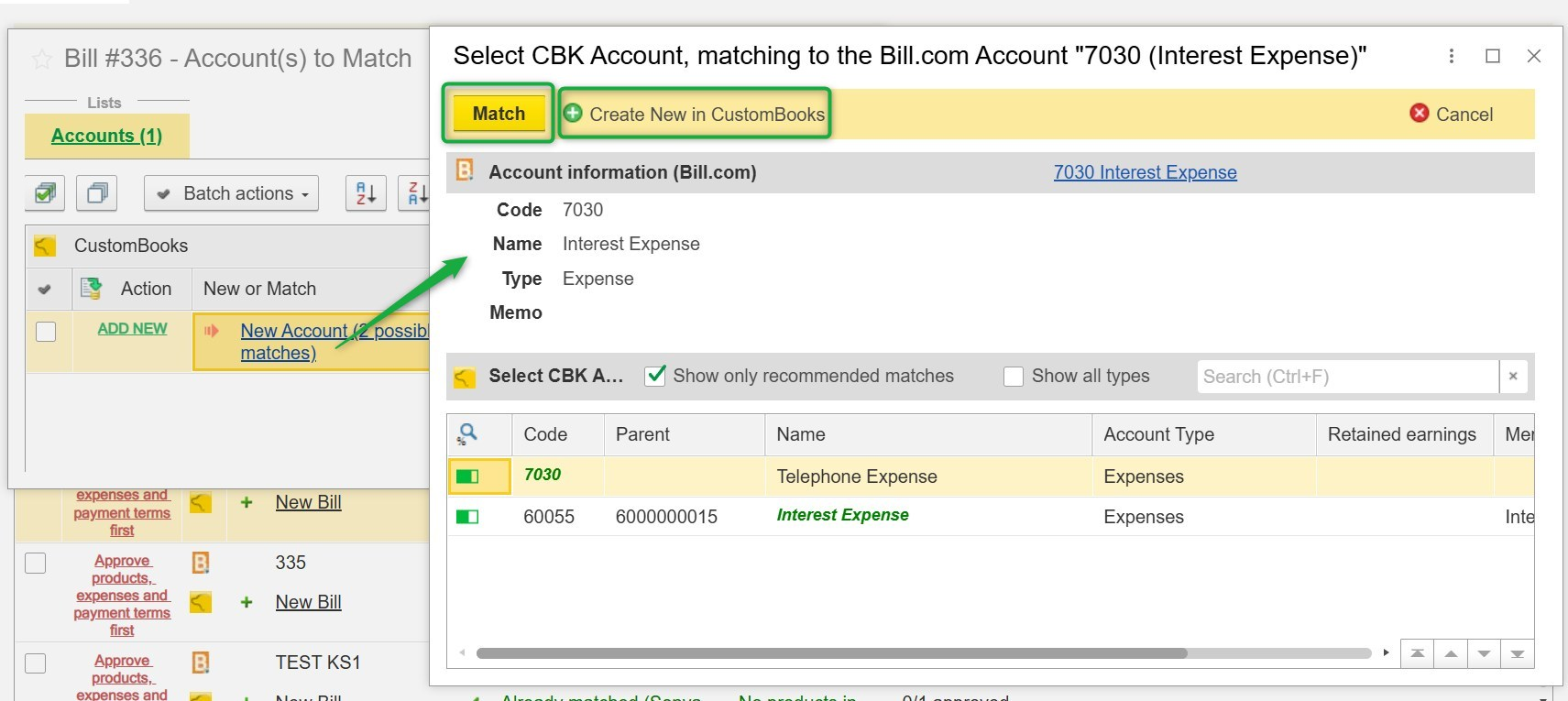Screen dimensions: 1568x701
Task: Select the 60055 Interest Expense row
Action: (841, 516)
